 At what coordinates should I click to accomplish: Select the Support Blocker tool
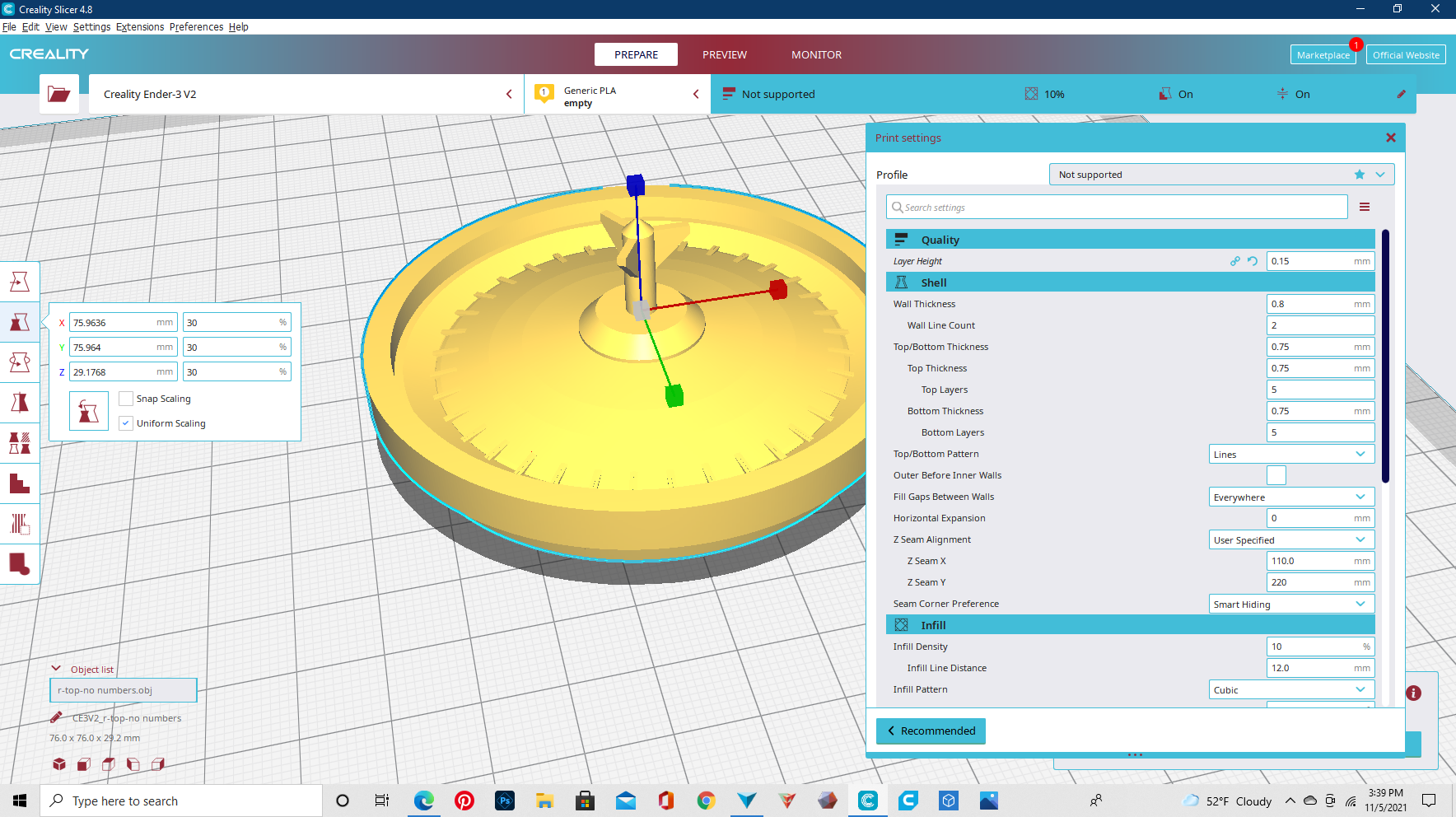[20, 483]
